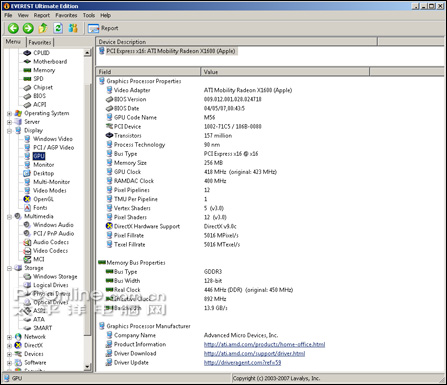Select CPUID in the tree
The image size is (447, 385).
click(41, 53)
